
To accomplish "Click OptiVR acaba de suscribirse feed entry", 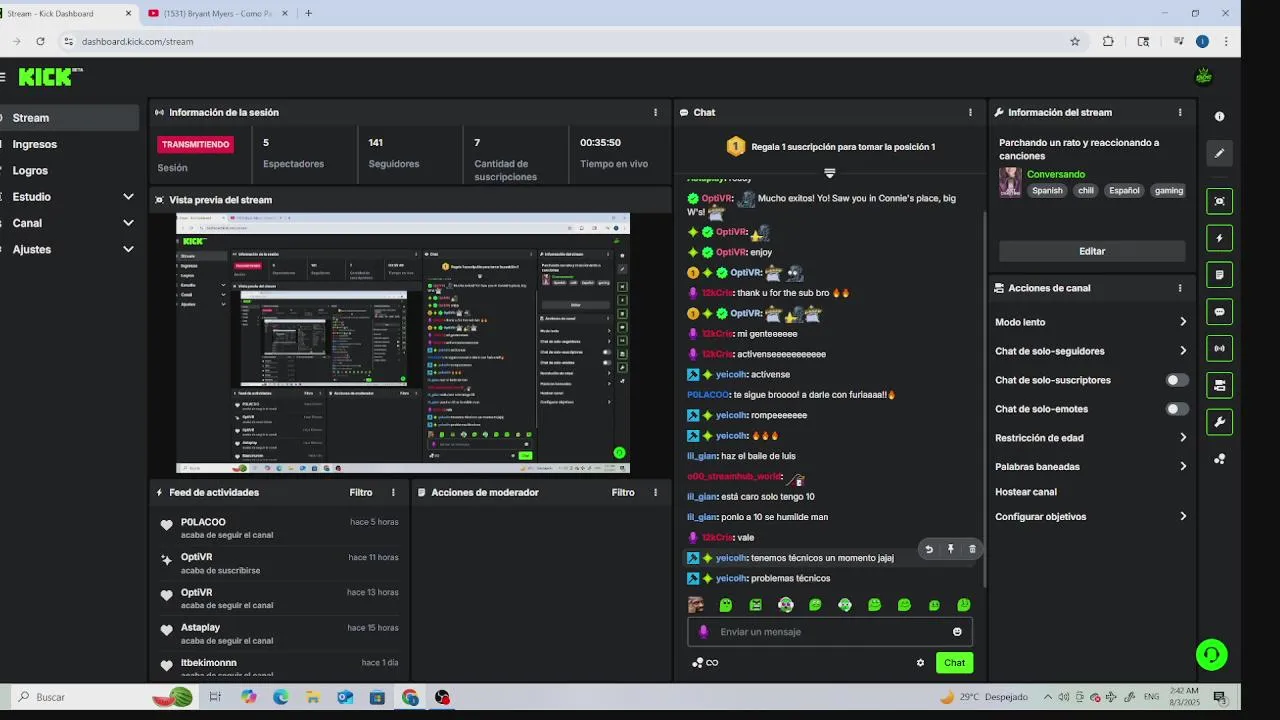I will [280, 563].
